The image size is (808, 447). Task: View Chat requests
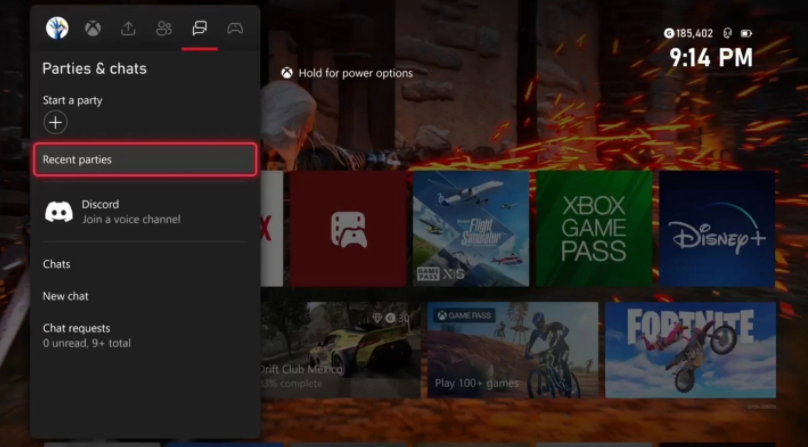(x=86, y=335)
